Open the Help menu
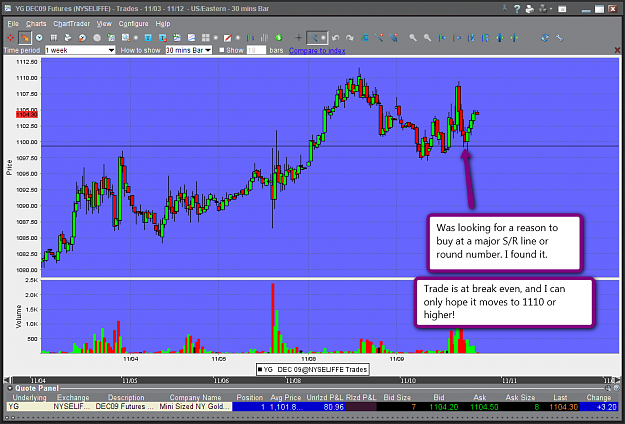 pyautogui.click(x=163, y=24)
